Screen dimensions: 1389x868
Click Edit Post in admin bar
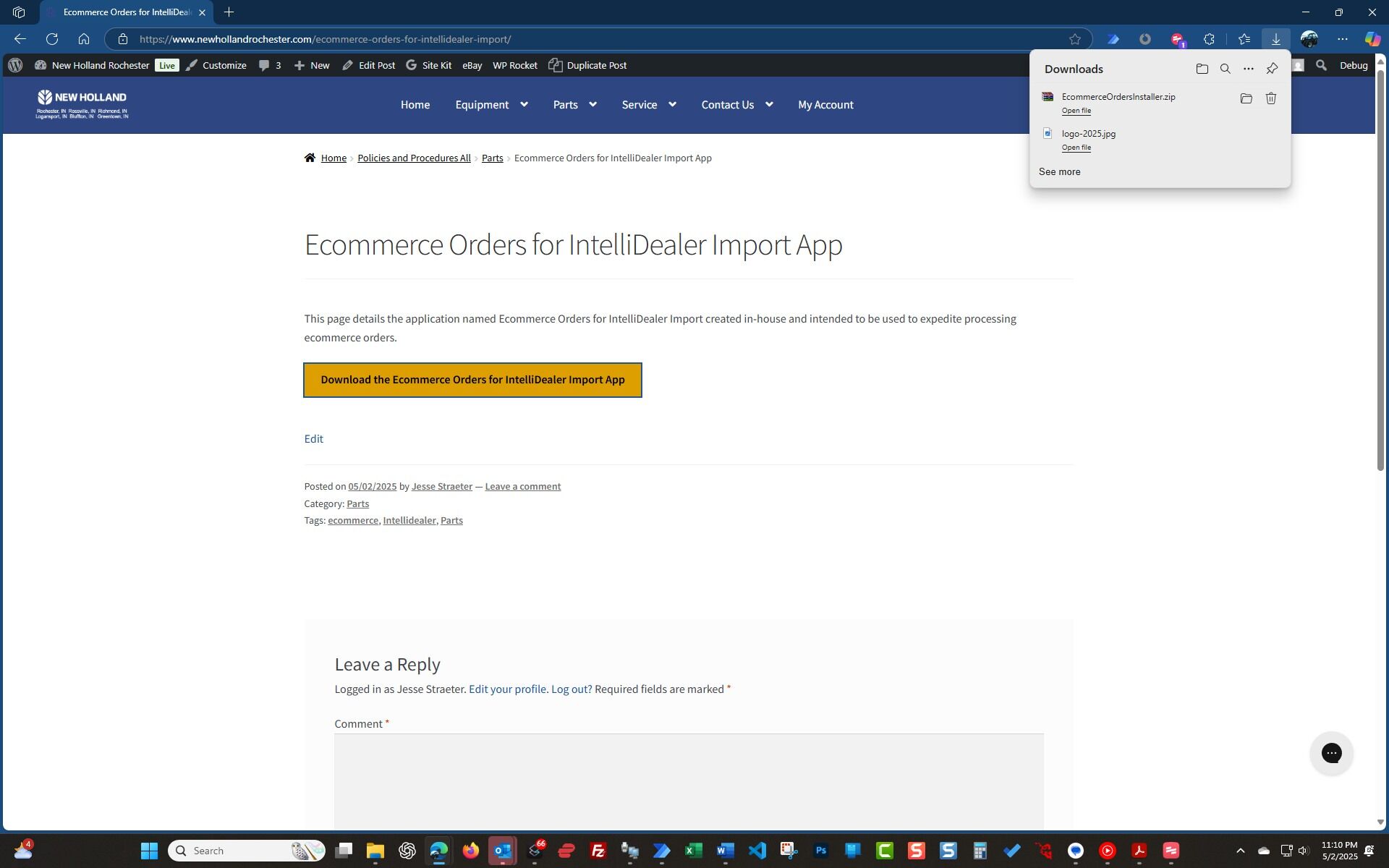tap(369, 65)
